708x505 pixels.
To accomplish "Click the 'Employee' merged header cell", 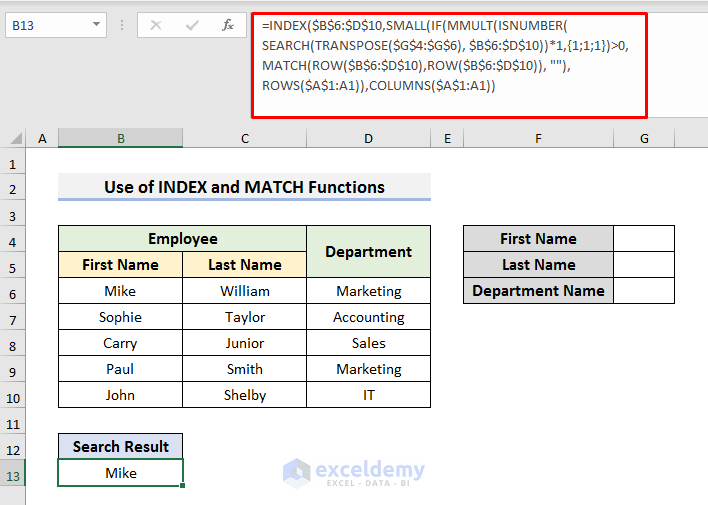I will click(x=182, y=238).
